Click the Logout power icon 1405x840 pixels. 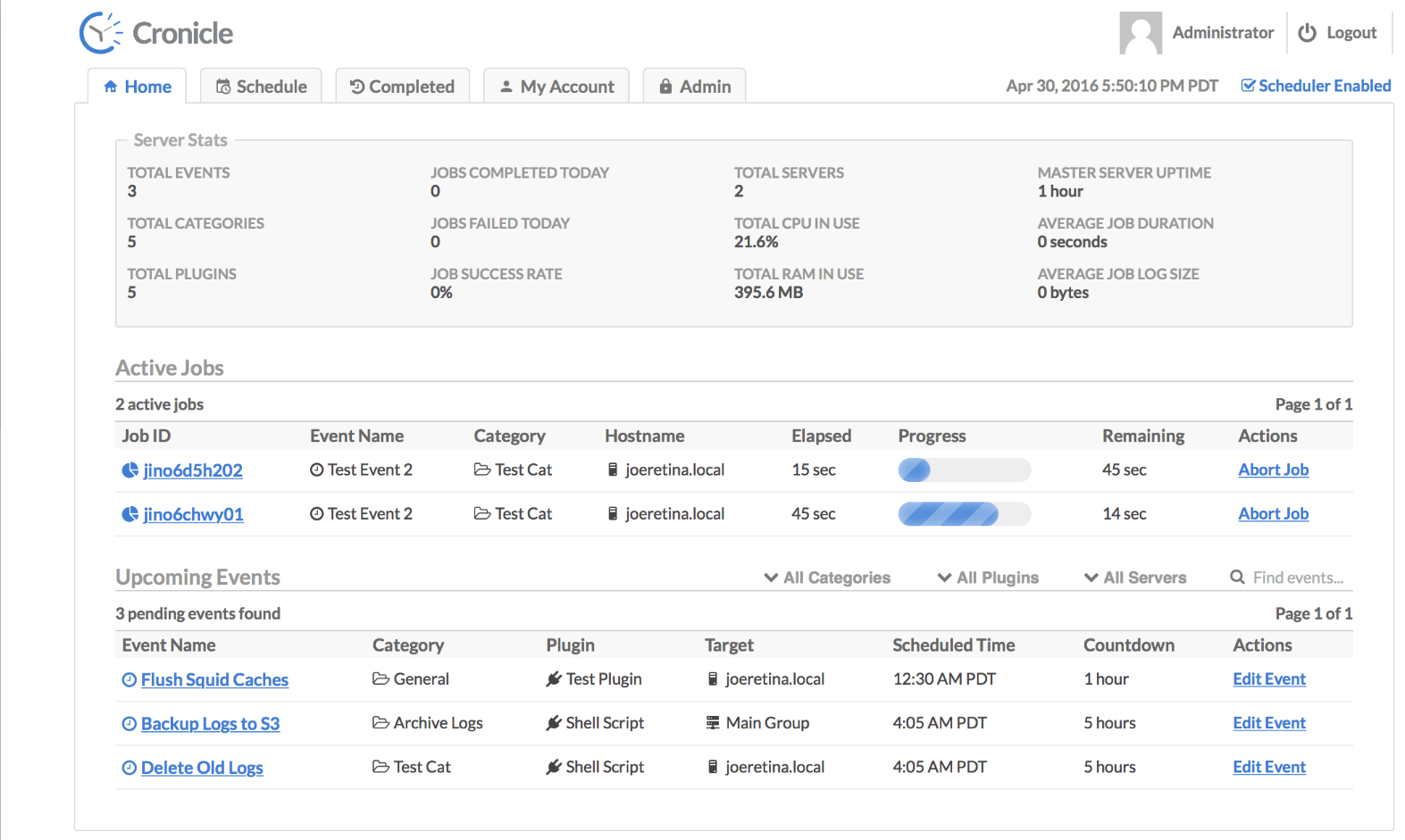[1307, 33]
